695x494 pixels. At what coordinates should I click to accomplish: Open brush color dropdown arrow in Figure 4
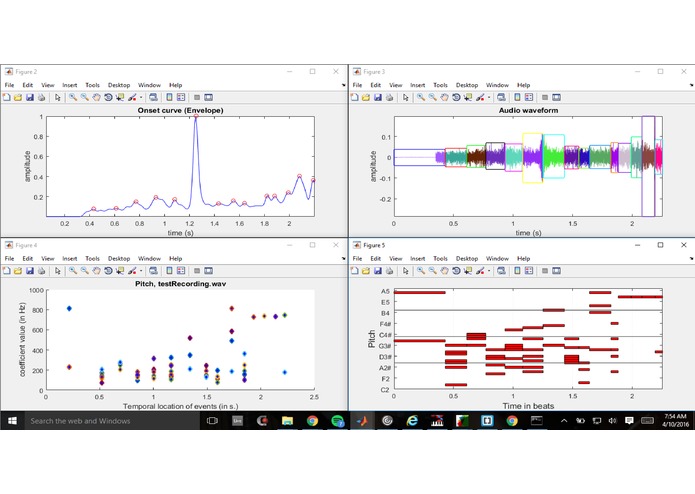[x=141, y=271]
